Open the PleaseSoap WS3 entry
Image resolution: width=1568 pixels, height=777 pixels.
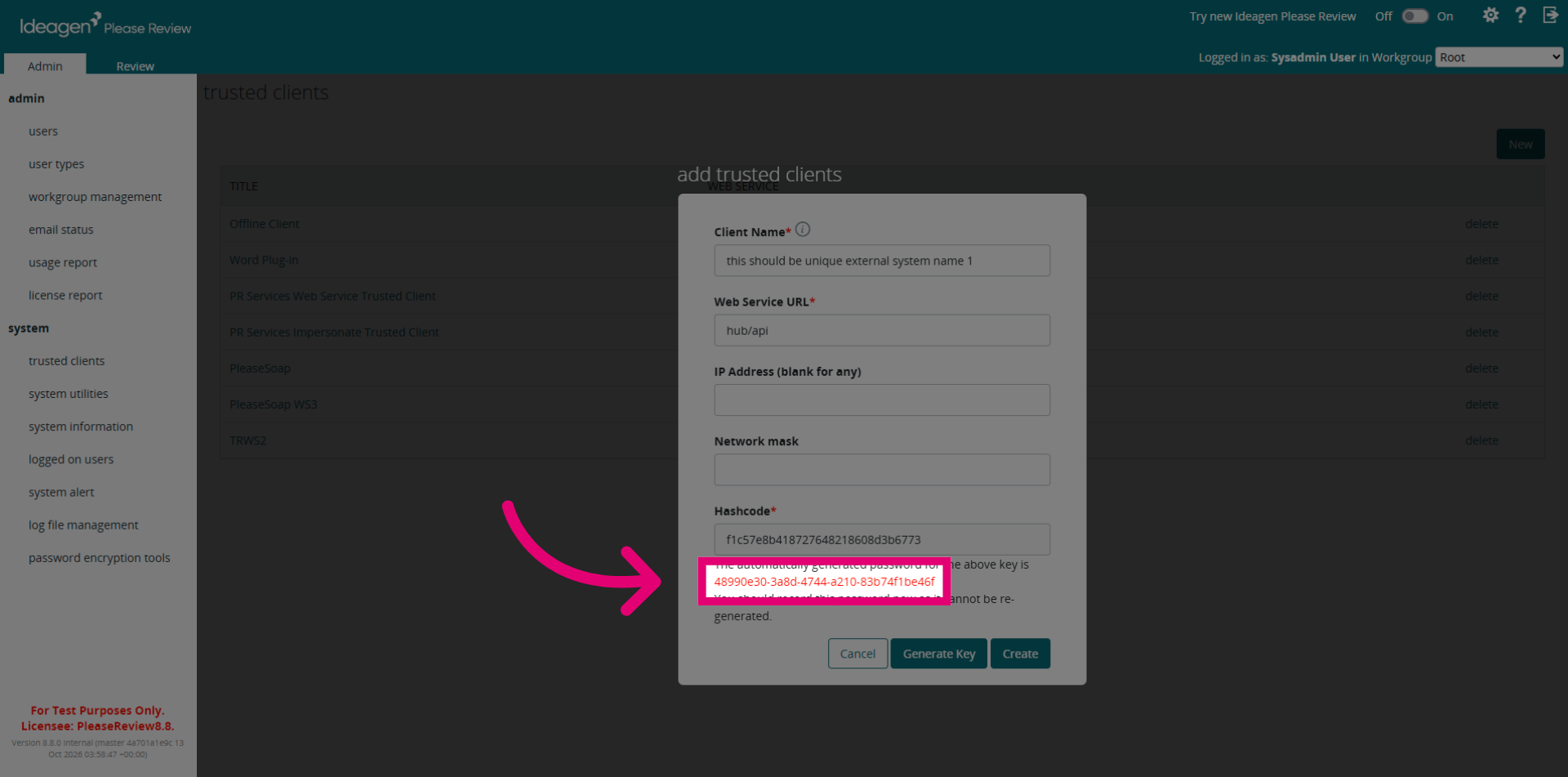273,404
